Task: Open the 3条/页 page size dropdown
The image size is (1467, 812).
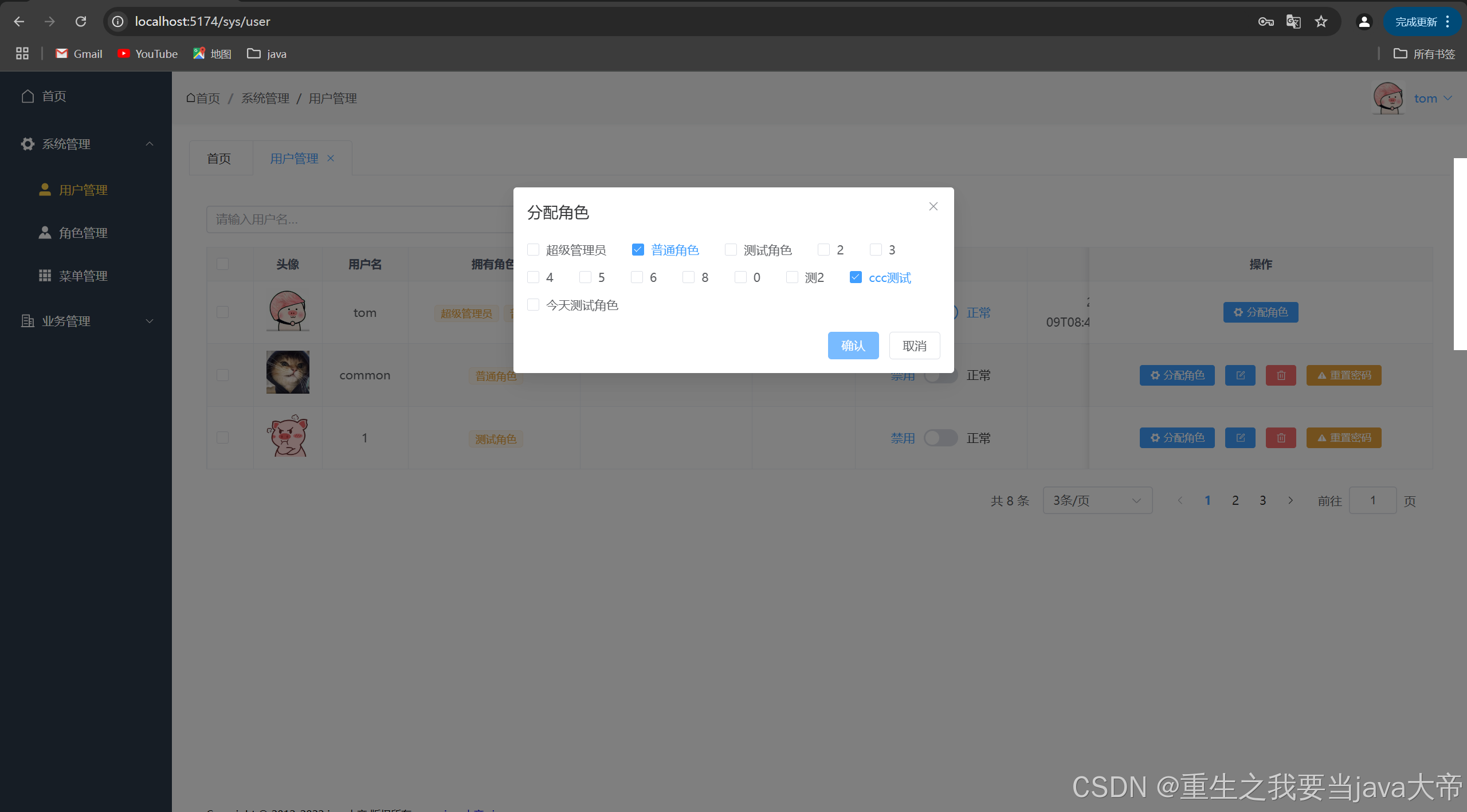Action: [1097, 500]
